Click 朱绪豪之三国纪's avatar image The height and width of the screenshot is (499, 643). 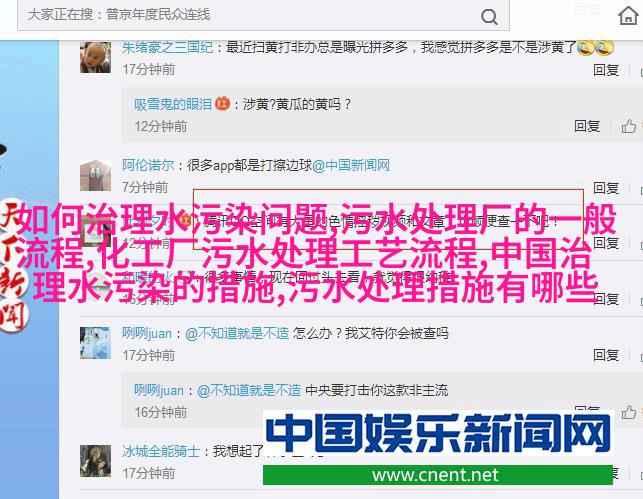tap(95, 57)
